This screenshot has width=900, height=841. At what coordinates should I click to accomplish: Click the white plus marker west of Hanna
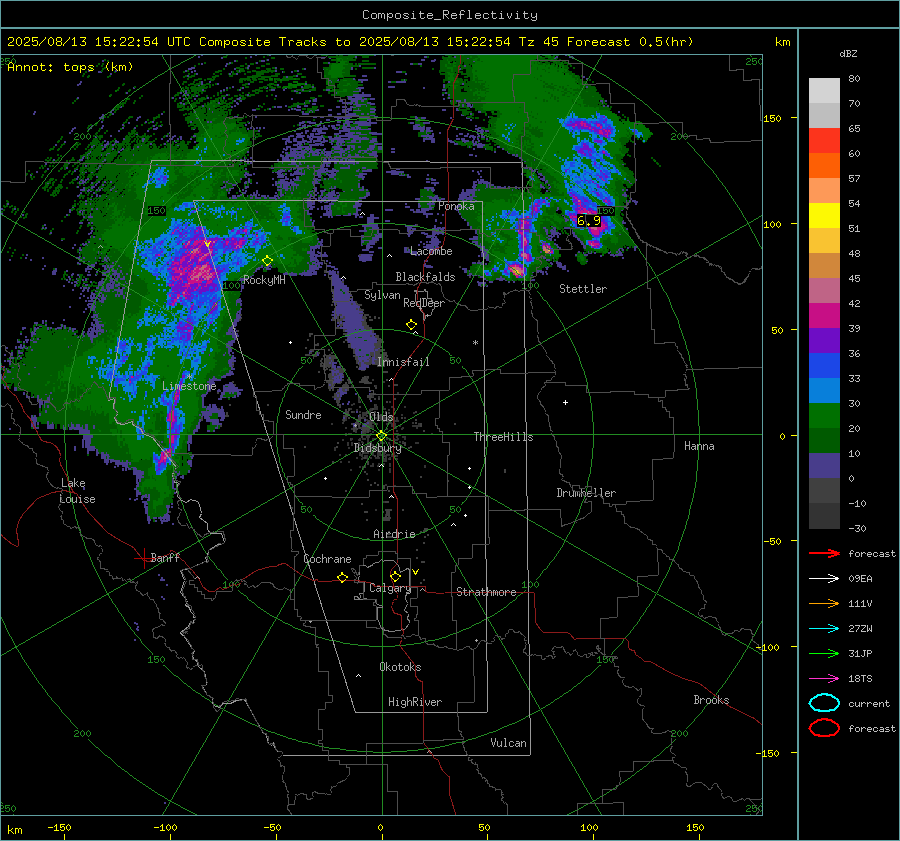coord(565,402)
